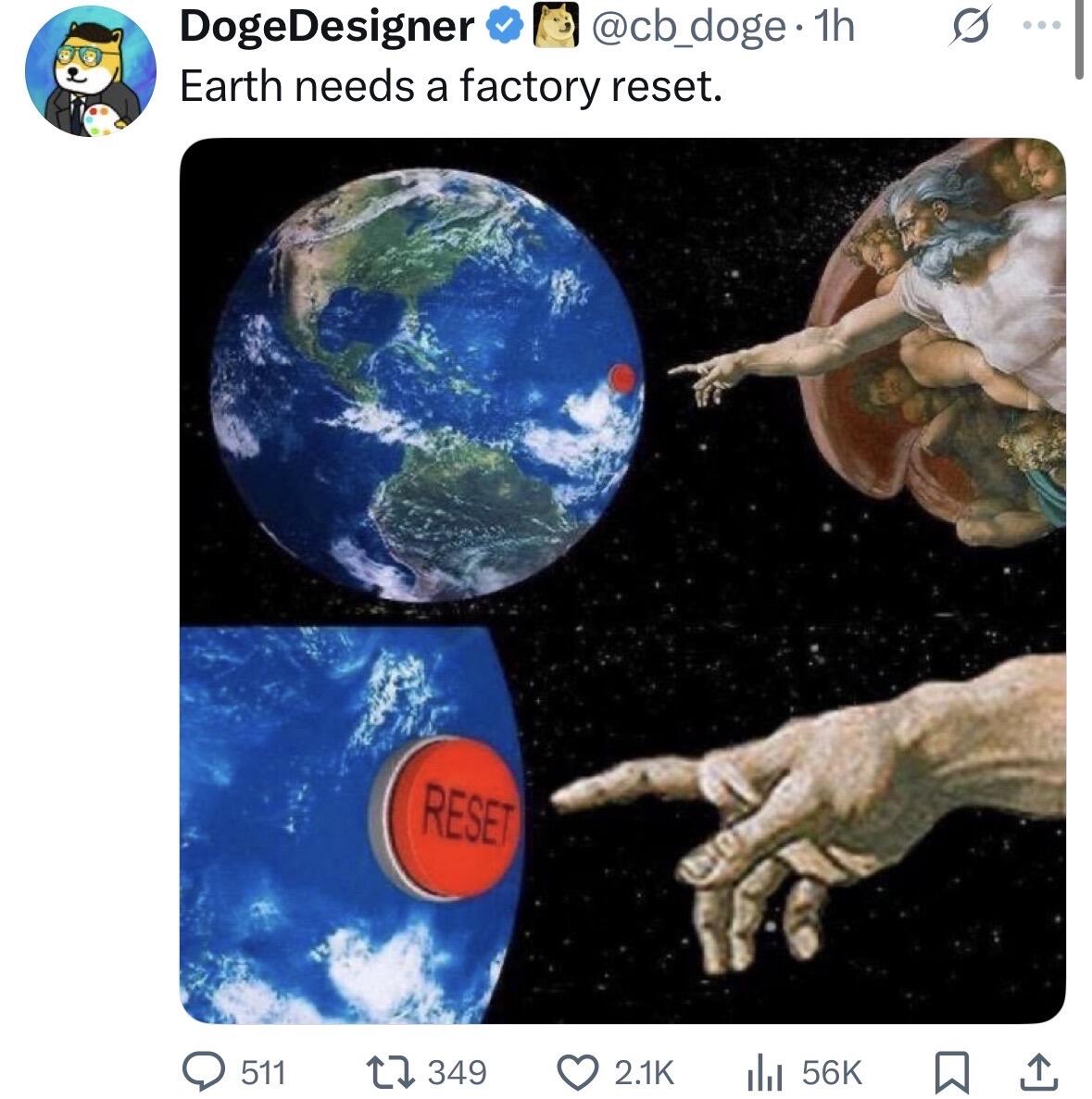Open the three-dot more options menu
Viewport: 1092px width, 1099px height.
pyautogui.click(x=1041, y=26)
